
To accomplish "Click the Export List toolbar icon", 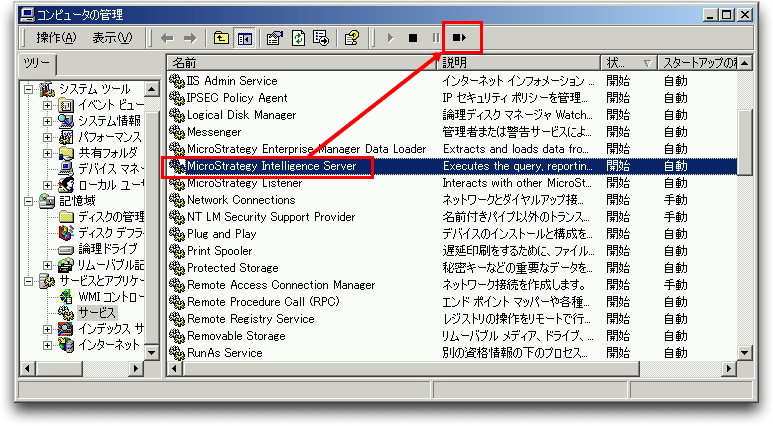I will [321, 38].
